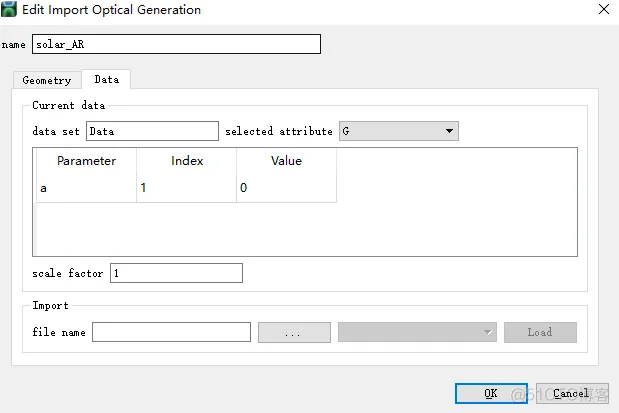Click the Load button

540,332
